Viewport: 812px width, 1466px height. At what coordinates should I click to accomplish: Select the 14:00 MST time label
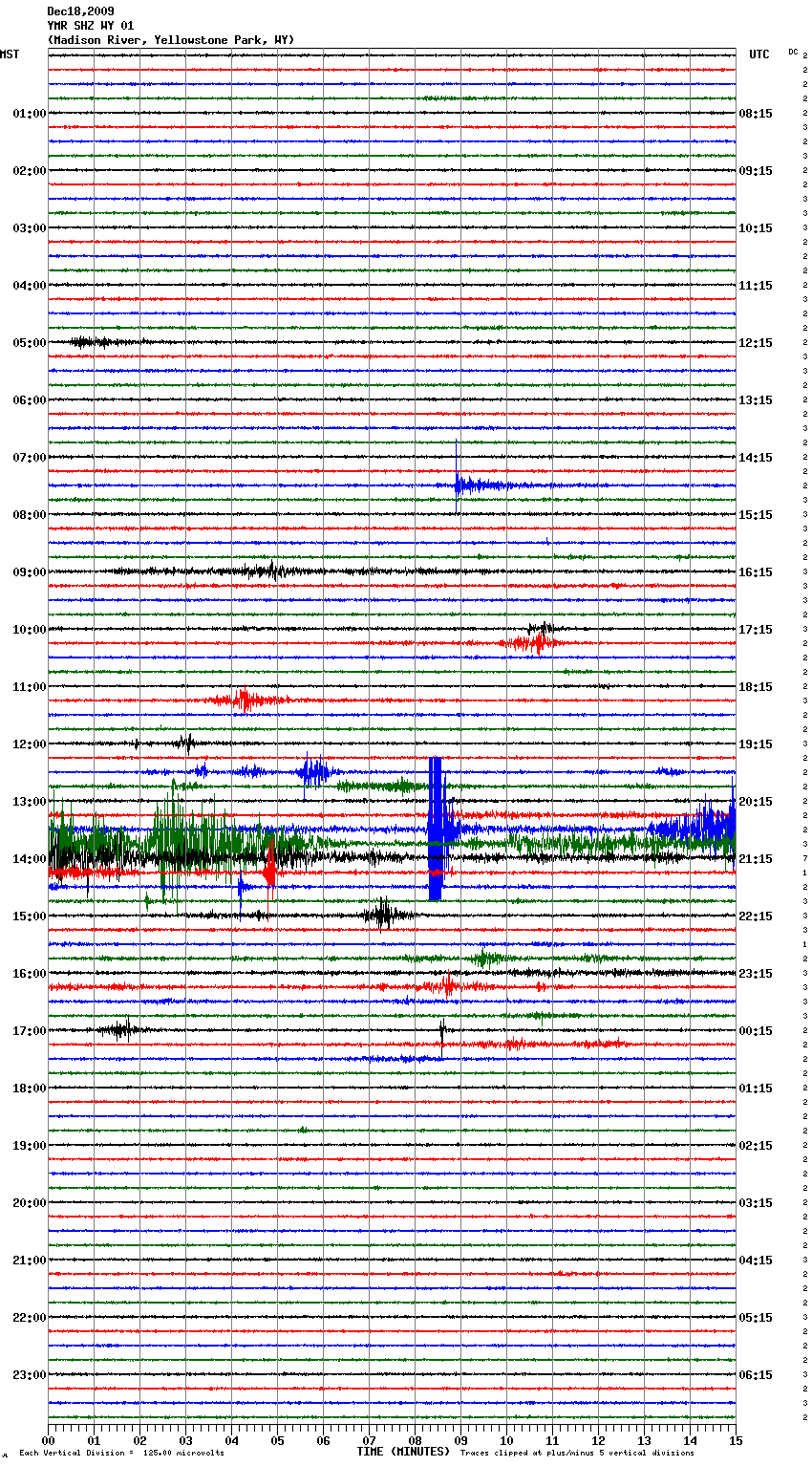[30, 859]
